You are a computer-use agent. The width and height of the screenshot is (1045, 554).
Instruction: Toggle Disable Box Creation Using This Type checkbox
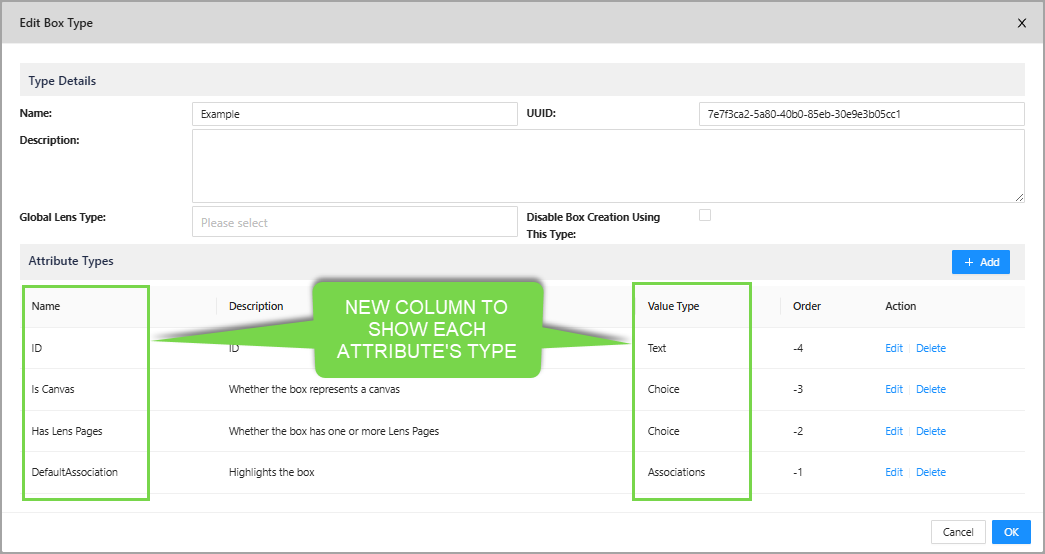click(x=705, y=215)
